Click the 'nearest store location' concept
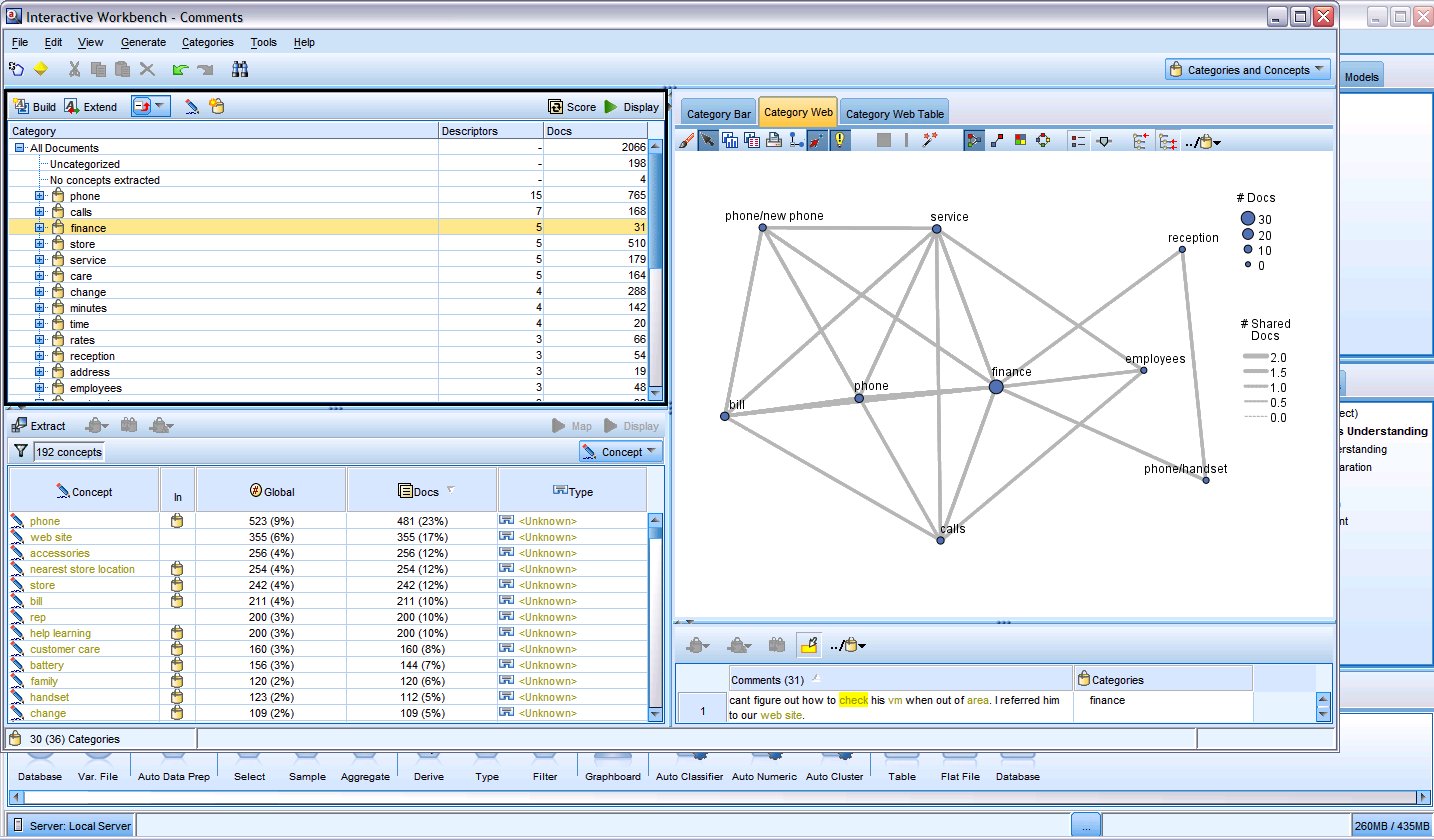 coord(82,569)
